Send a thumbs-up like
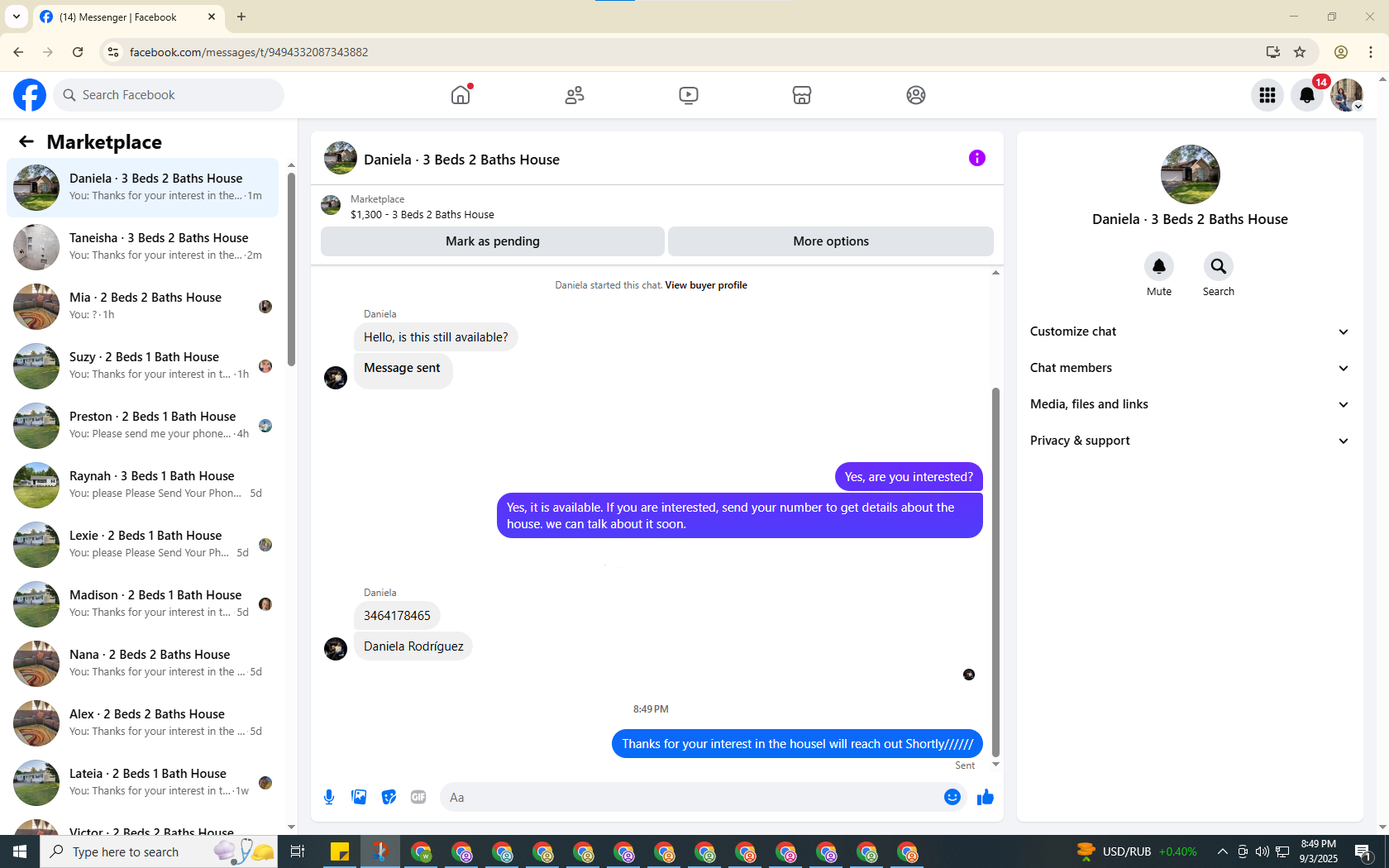The image size is (1389, 868). 986,797
